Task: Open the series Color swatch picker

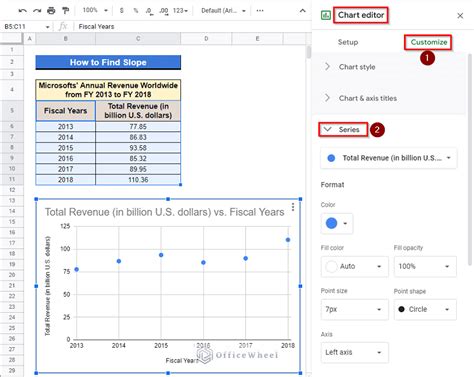Action: click(337, 223)
